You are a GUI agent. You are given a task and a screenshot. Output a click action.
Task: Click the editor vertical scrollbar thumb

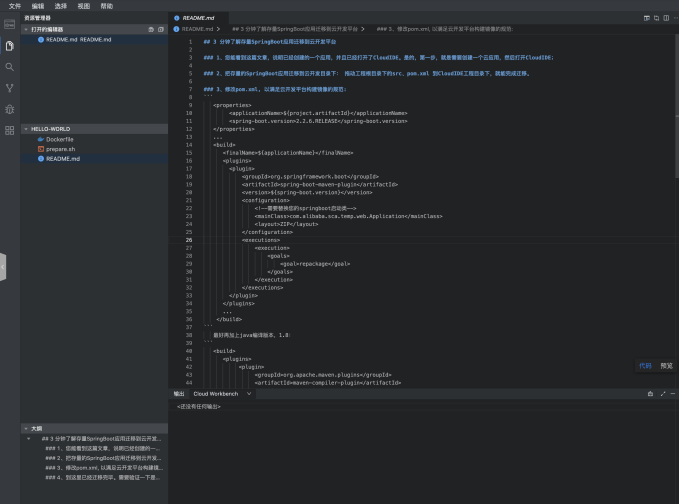[x=677, y=106]
